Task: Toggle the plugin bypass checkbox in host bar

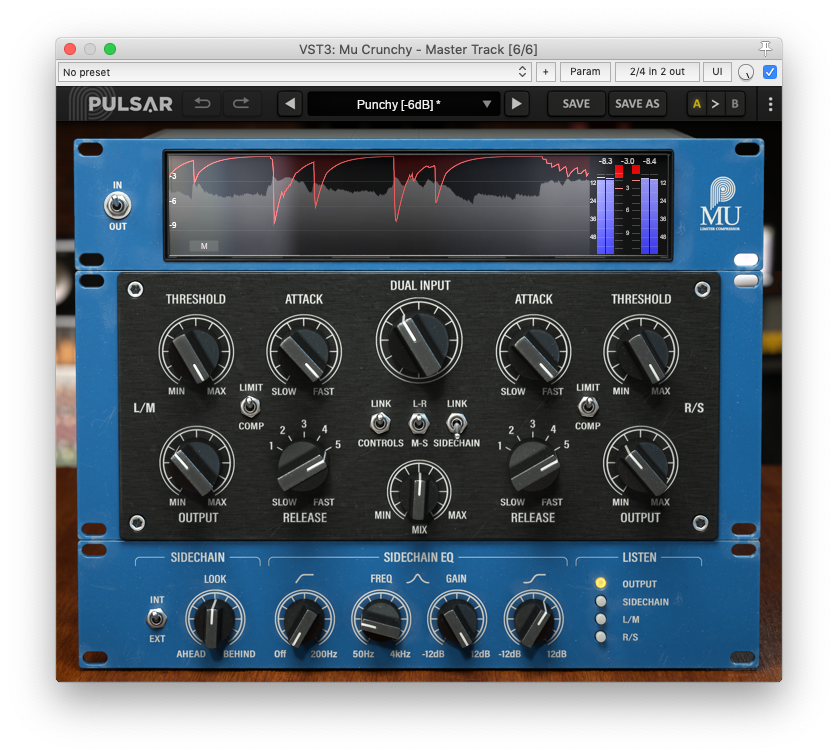Action: coord(770,72)
